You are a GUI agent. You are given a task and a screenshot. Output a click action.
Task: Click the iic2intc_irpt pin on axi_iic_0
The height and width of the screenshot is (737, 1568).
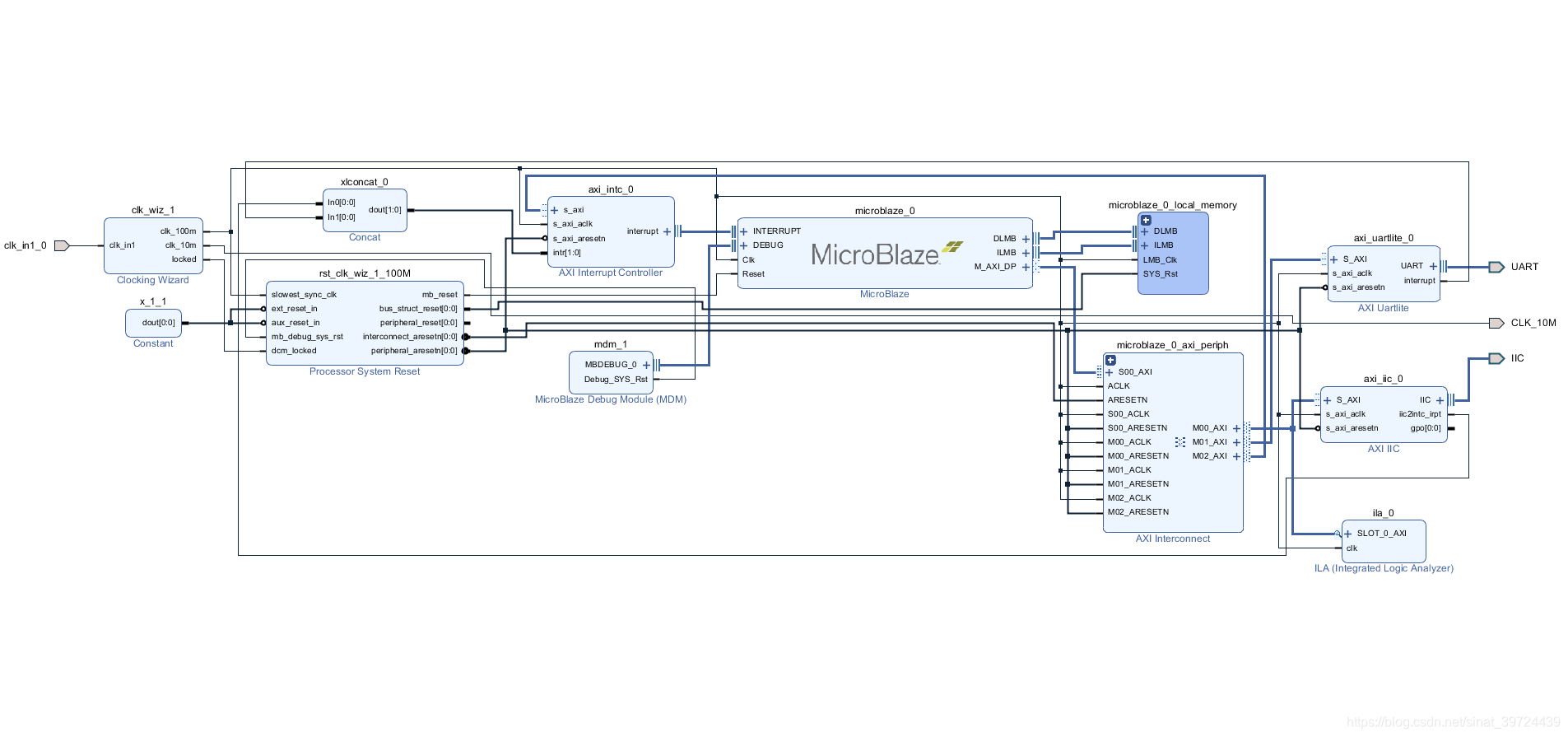tap(1420, 414)
